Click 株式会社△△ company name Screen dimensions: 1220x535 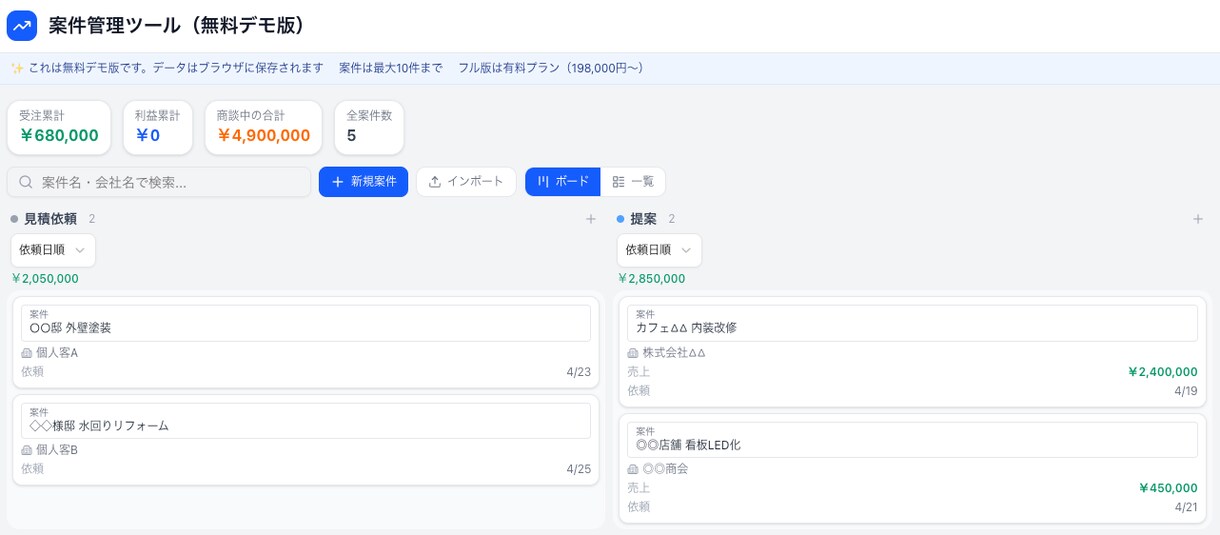point(674,353)
